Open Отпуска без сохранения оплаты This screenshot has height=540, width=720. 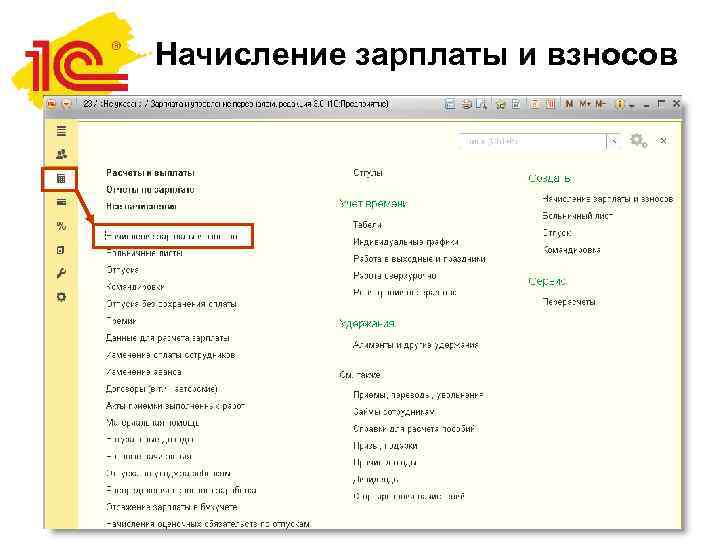click(171, 304)
